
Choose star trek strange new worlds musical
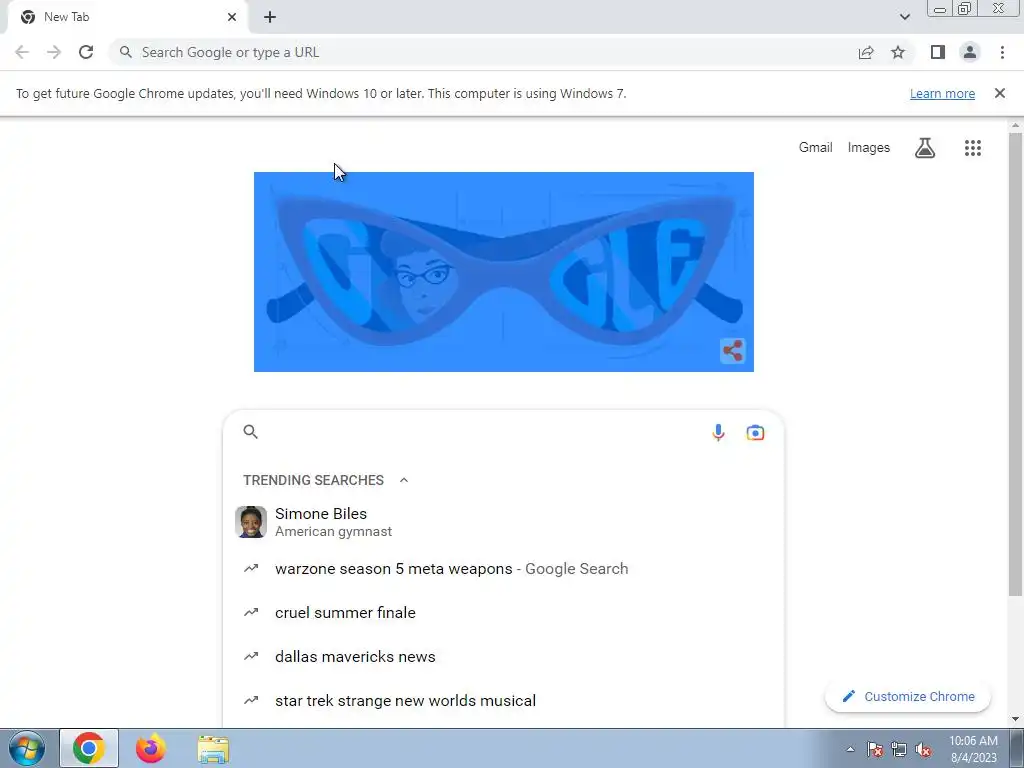coord(503,701)
